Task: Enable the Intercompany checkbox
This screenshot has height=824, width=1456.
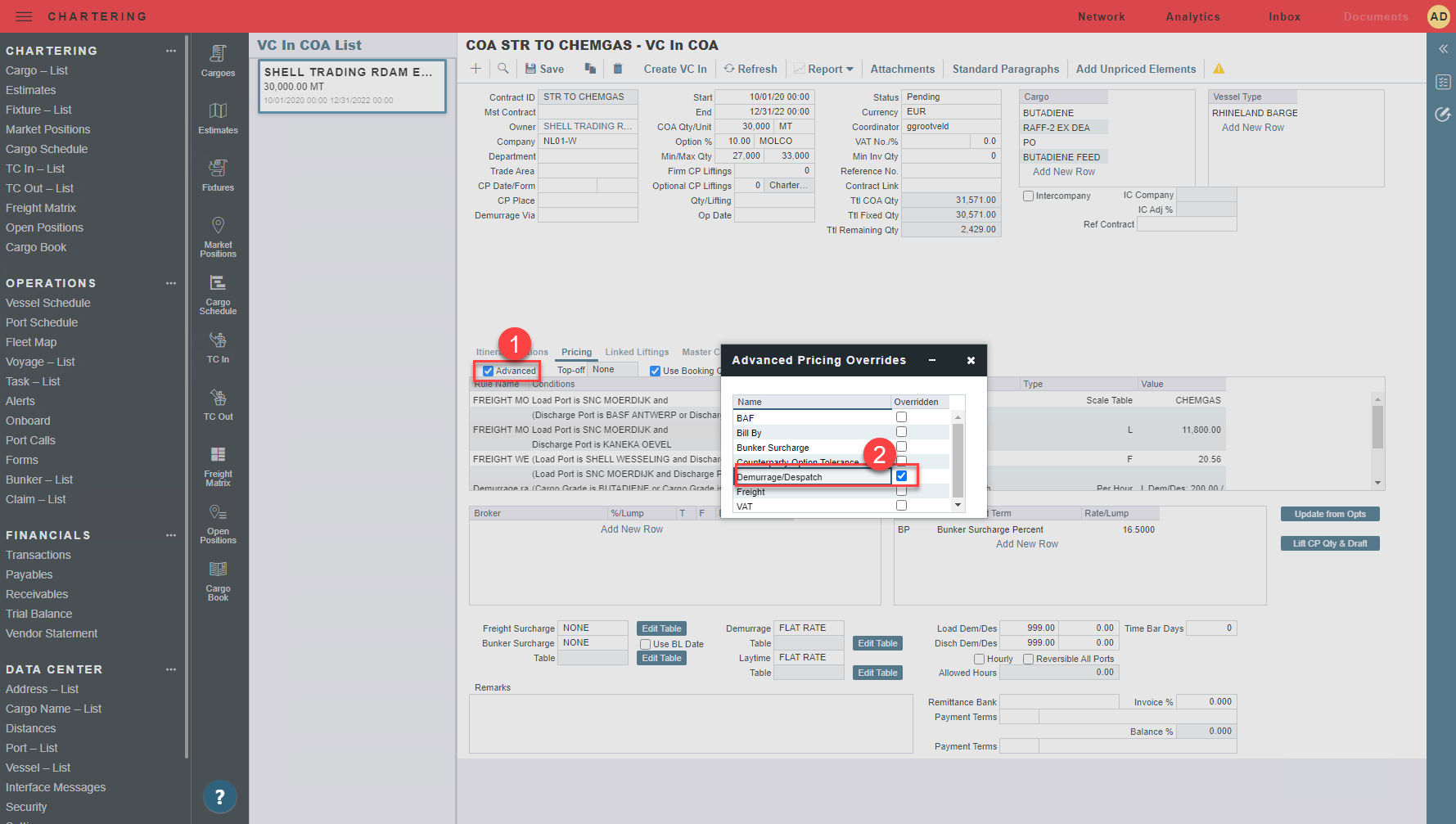Action: pyautogui.click(x=1029, y=196)
